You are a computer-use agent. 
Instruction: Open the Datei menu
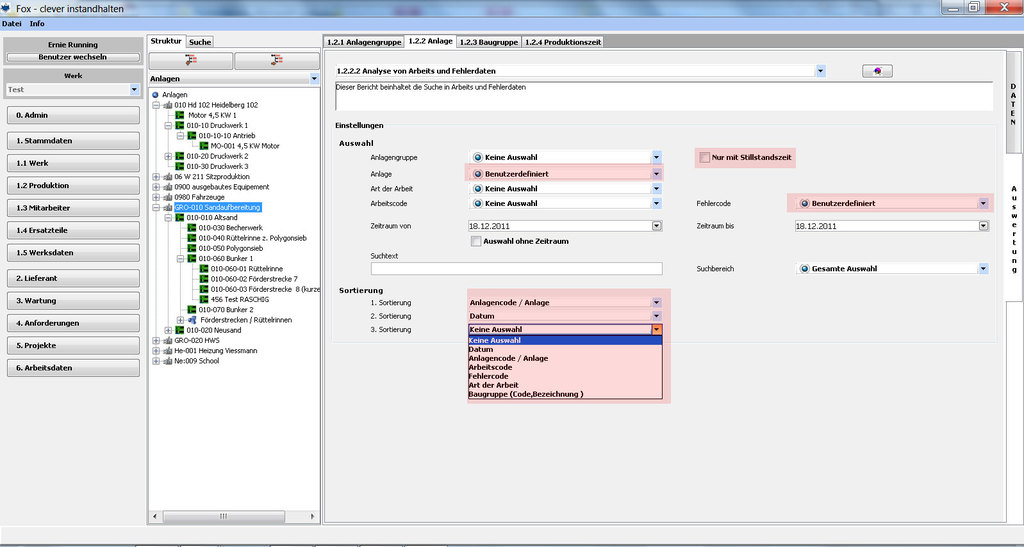point(12,23)
